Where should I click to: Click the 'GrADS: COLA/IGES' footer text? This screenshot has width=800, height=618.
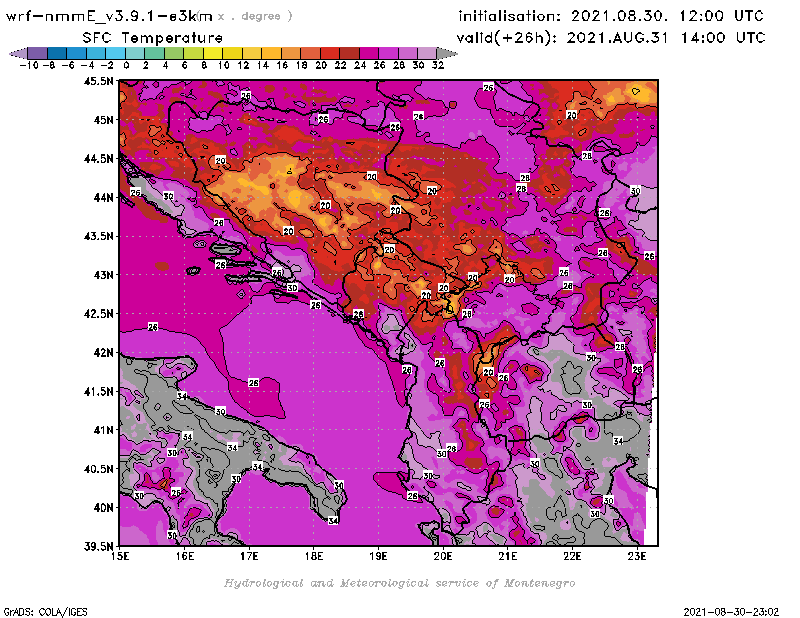(45, 612)
